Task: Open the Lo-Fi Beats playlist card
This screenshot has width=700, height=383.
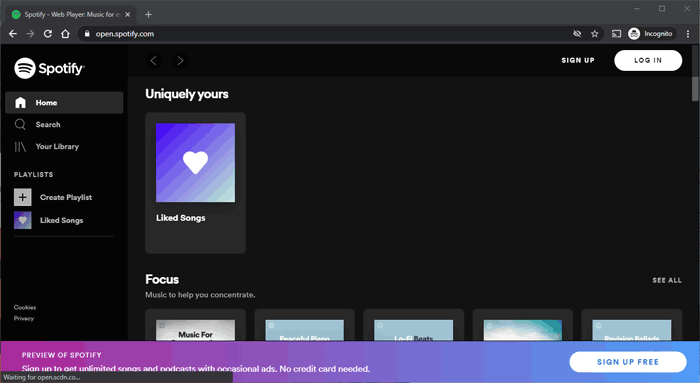Action: point(413,325)
